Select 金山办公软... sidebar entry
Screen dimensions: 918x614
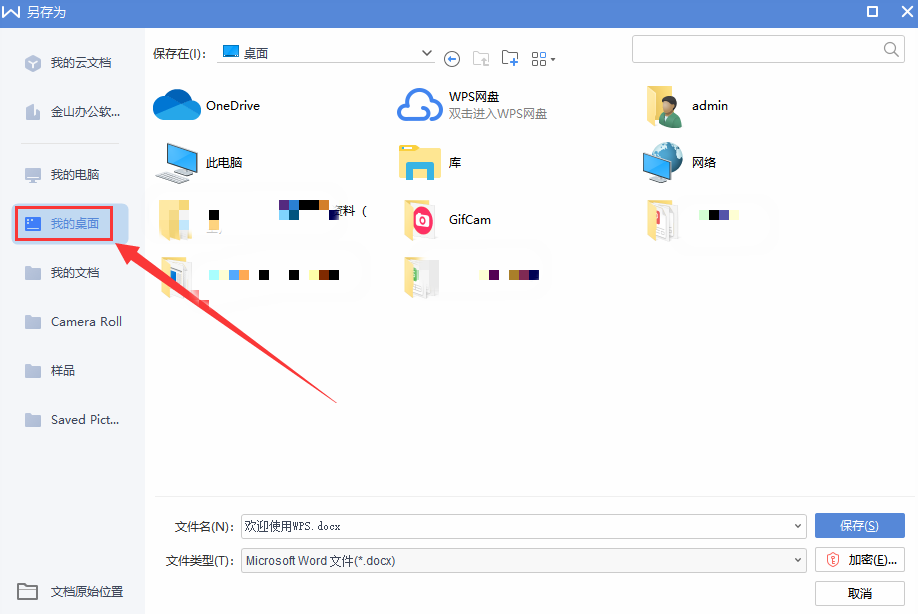coord(73,112)
